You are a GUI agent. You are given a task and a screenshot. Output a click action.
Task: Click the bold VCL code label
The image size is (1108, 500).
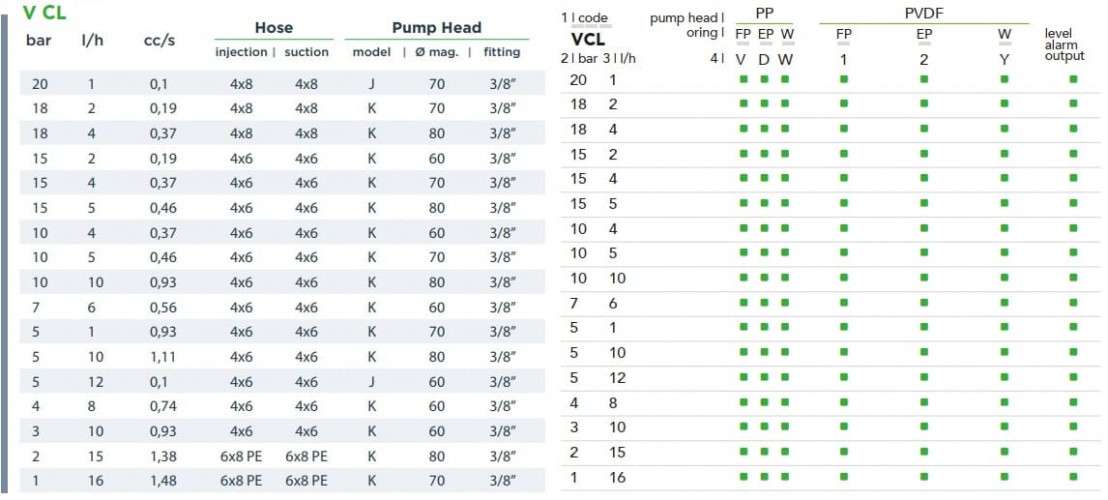point(587,40)
